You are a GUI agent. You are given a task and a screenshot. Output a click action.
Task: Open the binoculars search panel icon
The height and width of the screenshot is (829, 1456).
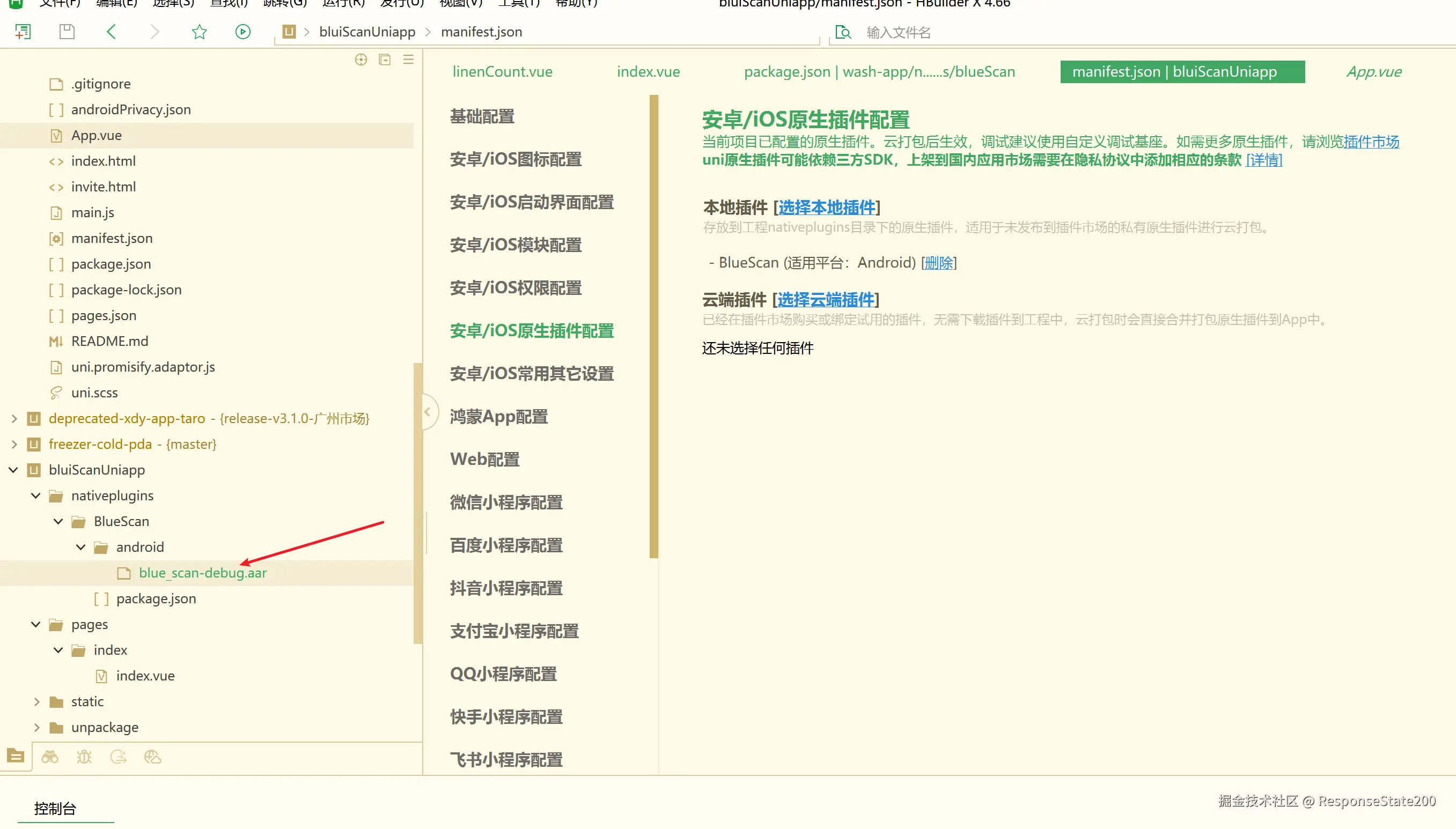point(49,757)
